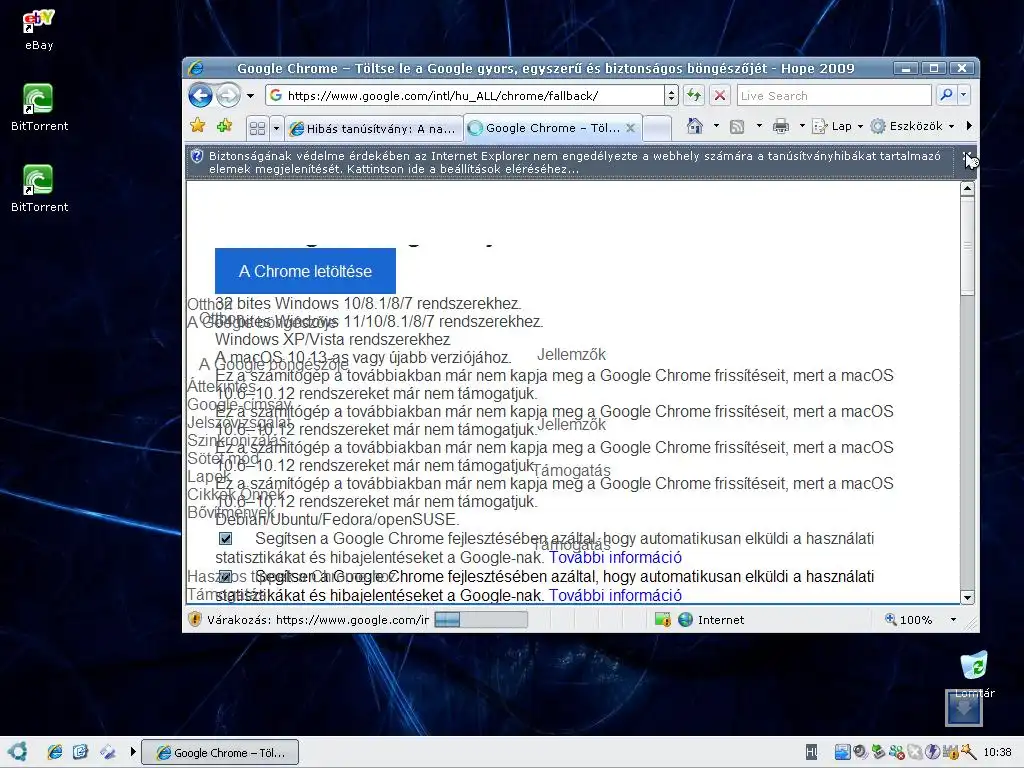
Task: Launch Internet Explorer from quick launch
Action: 55,752
